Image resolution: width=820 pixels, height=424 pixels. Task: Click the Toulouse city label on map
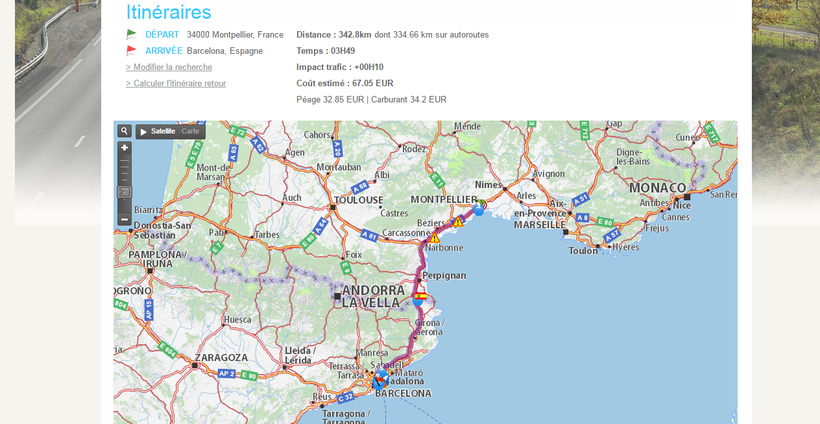pos(359,200)
